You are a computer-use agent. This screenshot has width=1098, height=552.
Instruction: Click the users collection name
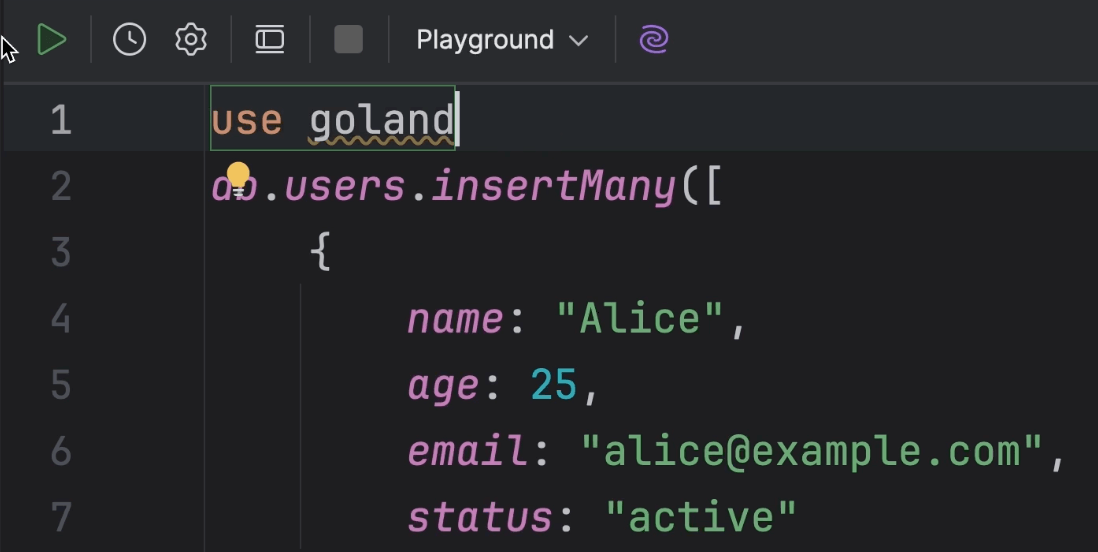point(345,187)
